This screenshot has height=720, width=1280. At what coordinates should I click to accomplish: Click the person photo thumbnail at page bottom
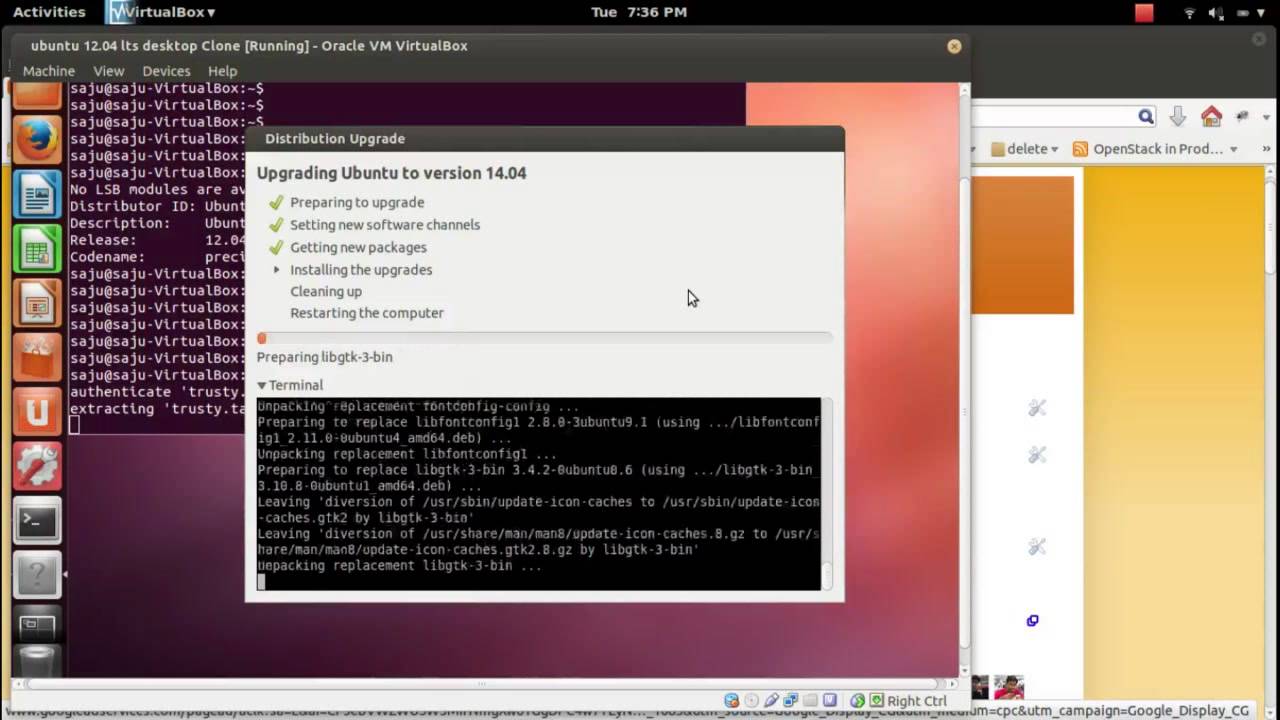coord(1009,687)
